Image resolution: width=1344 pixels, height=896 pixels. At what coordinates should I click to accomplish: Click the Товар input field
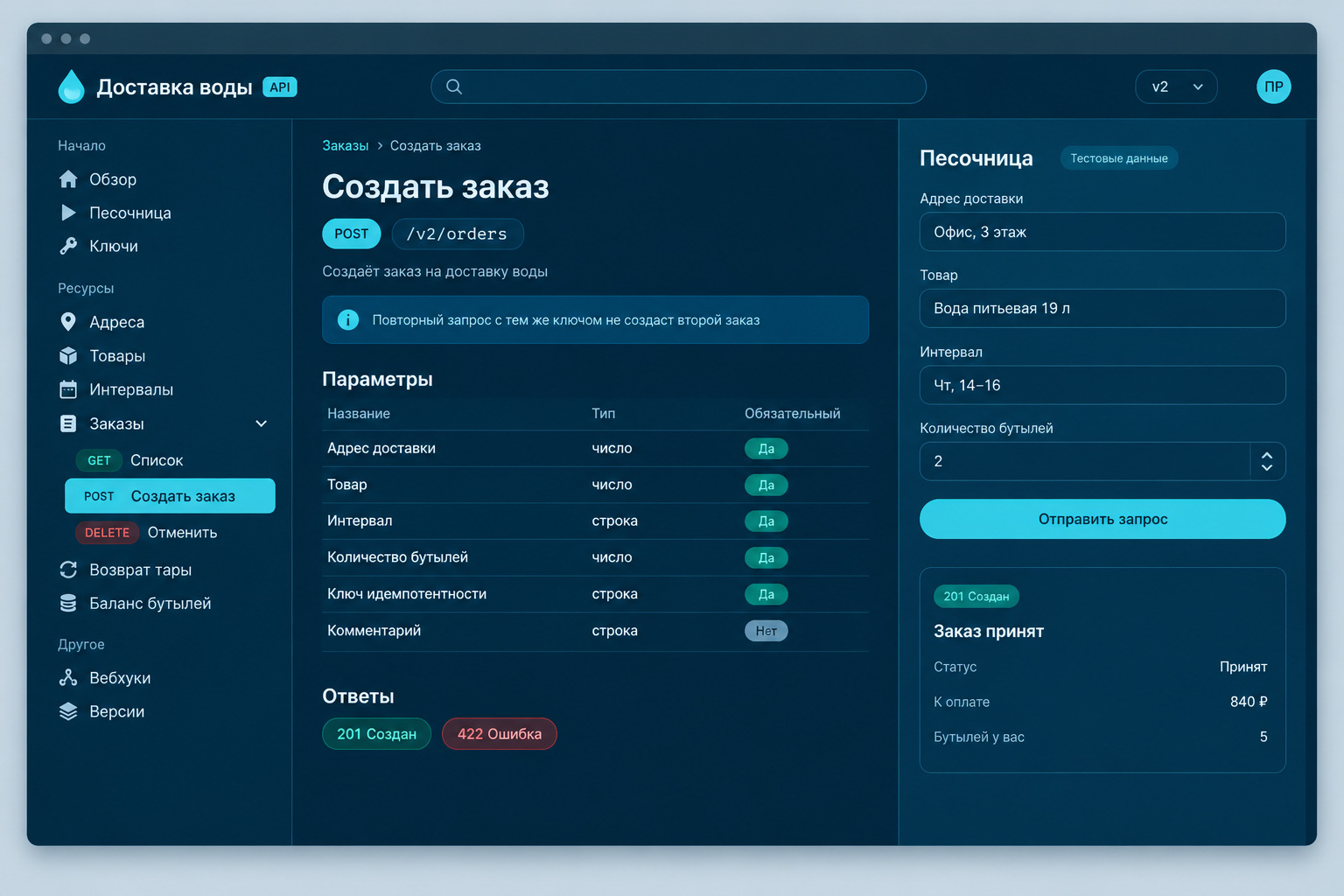pos(1102,309)
